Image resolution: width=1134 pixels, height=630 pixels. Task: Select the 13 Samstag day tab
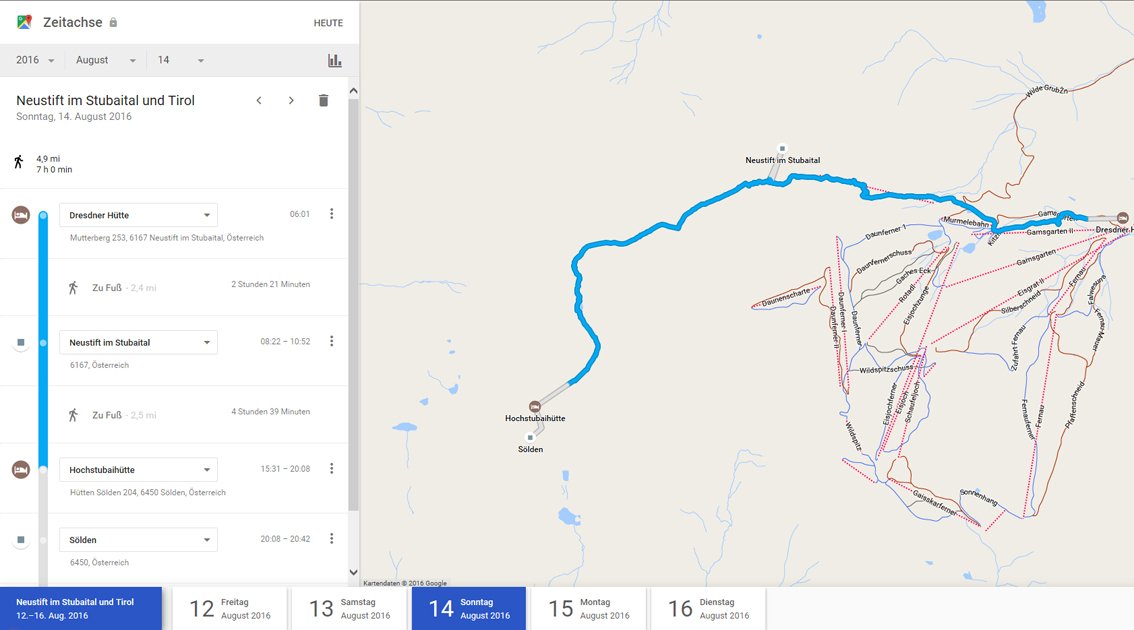pos(349,608)
